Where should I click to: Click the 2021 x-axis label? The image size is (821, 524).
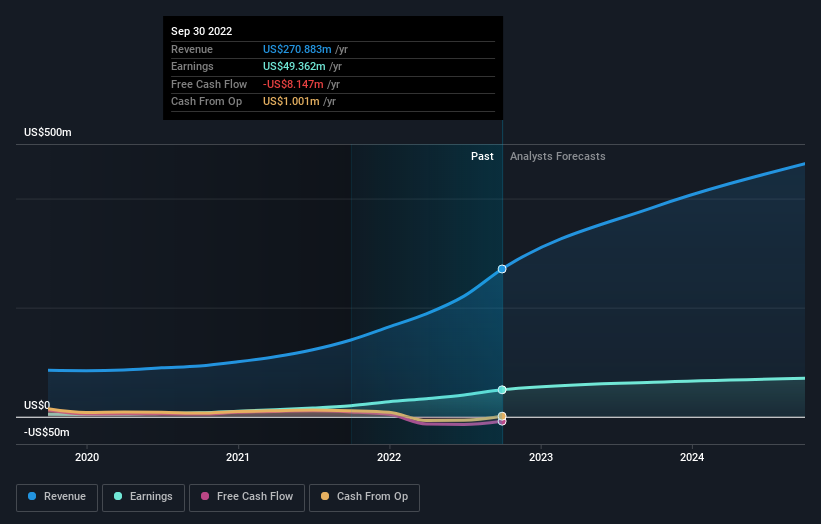238,458
